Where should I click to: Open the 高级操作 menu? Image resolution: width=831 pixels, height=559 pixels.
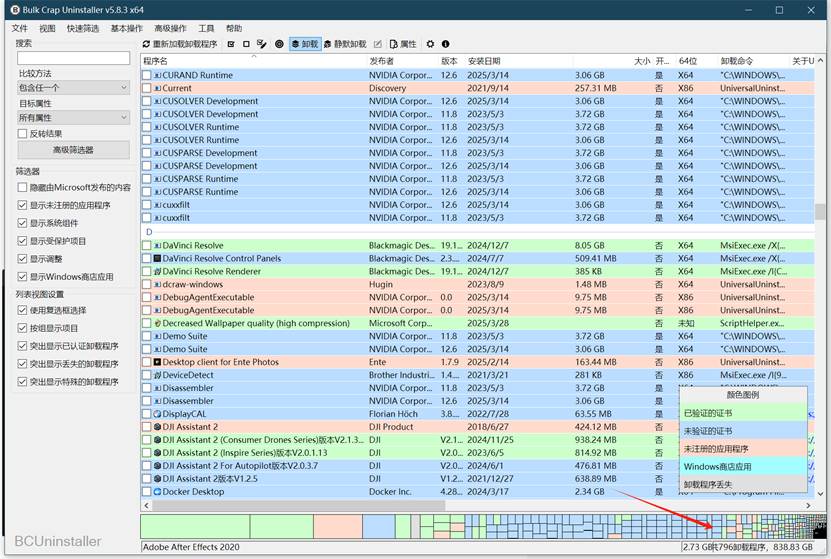(x=170, y=28)
